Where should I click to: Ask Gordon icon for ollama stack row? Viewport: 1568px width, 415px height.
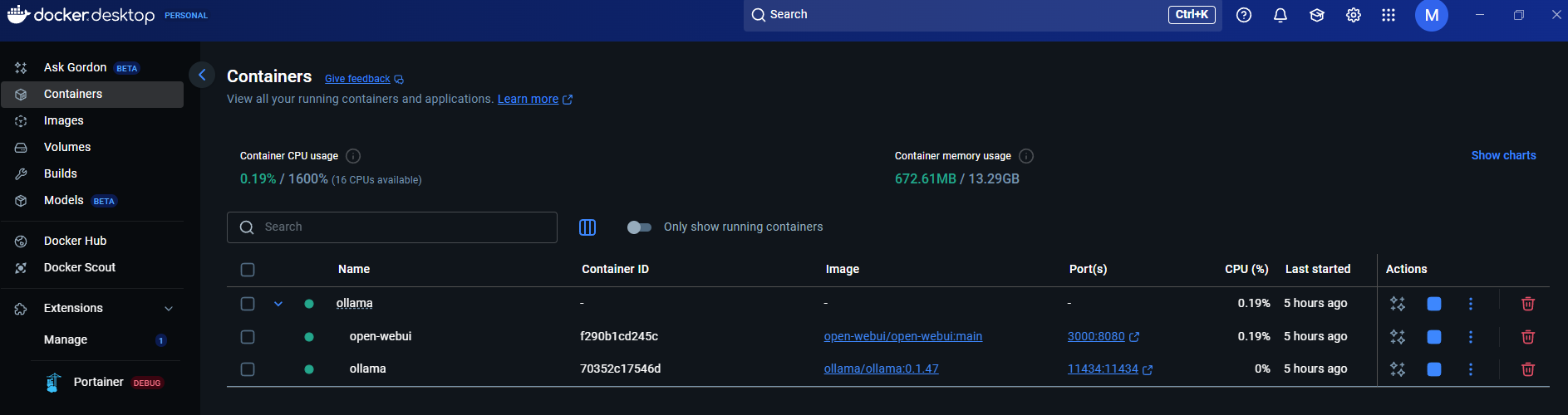(x=1398, y=304)
